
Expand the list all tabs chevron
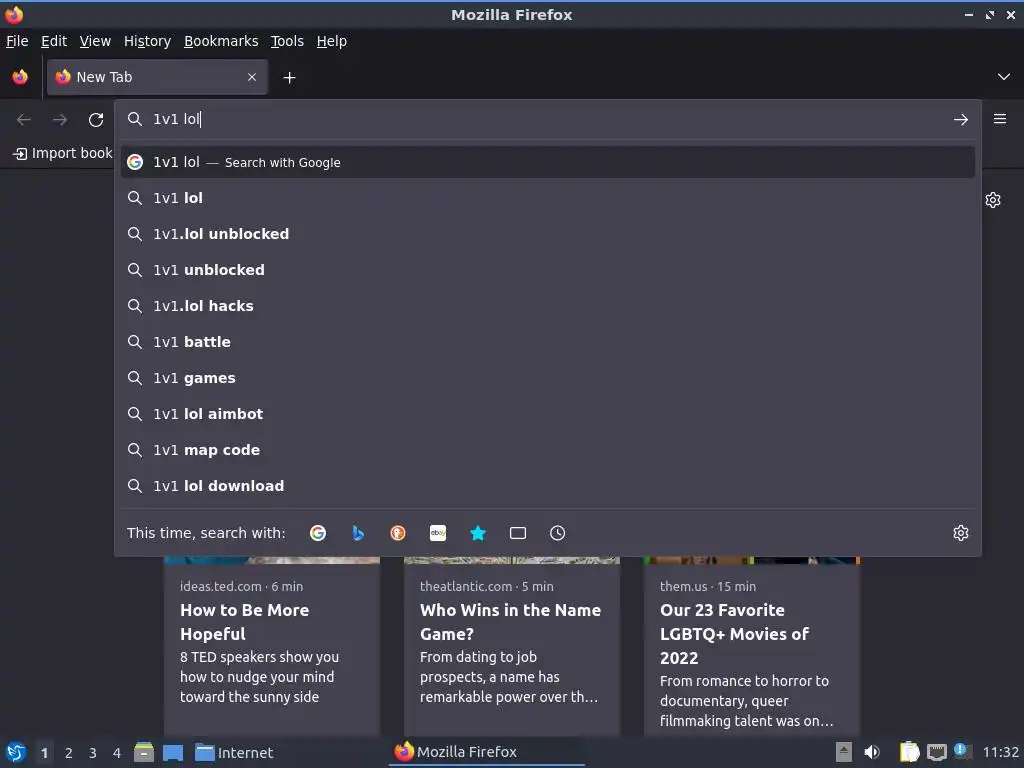pyautogui.click(x=1004, y=77)
